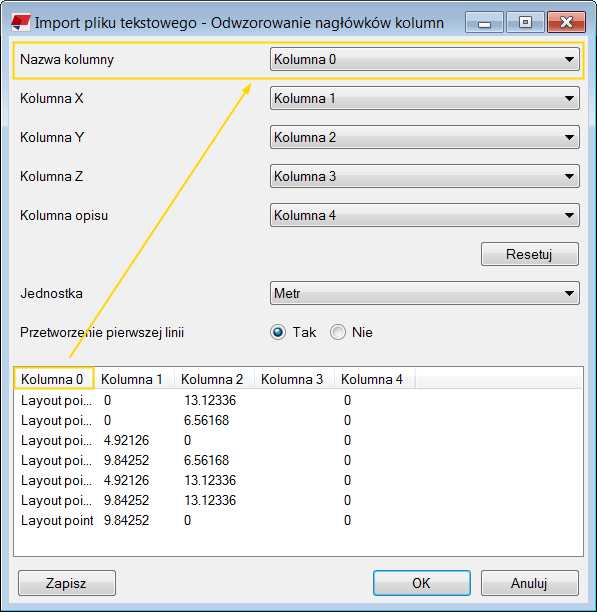Screen dimensions: 597x612
Task: Select the Kolumna 2 column header
Action: (x=214, y=379)
